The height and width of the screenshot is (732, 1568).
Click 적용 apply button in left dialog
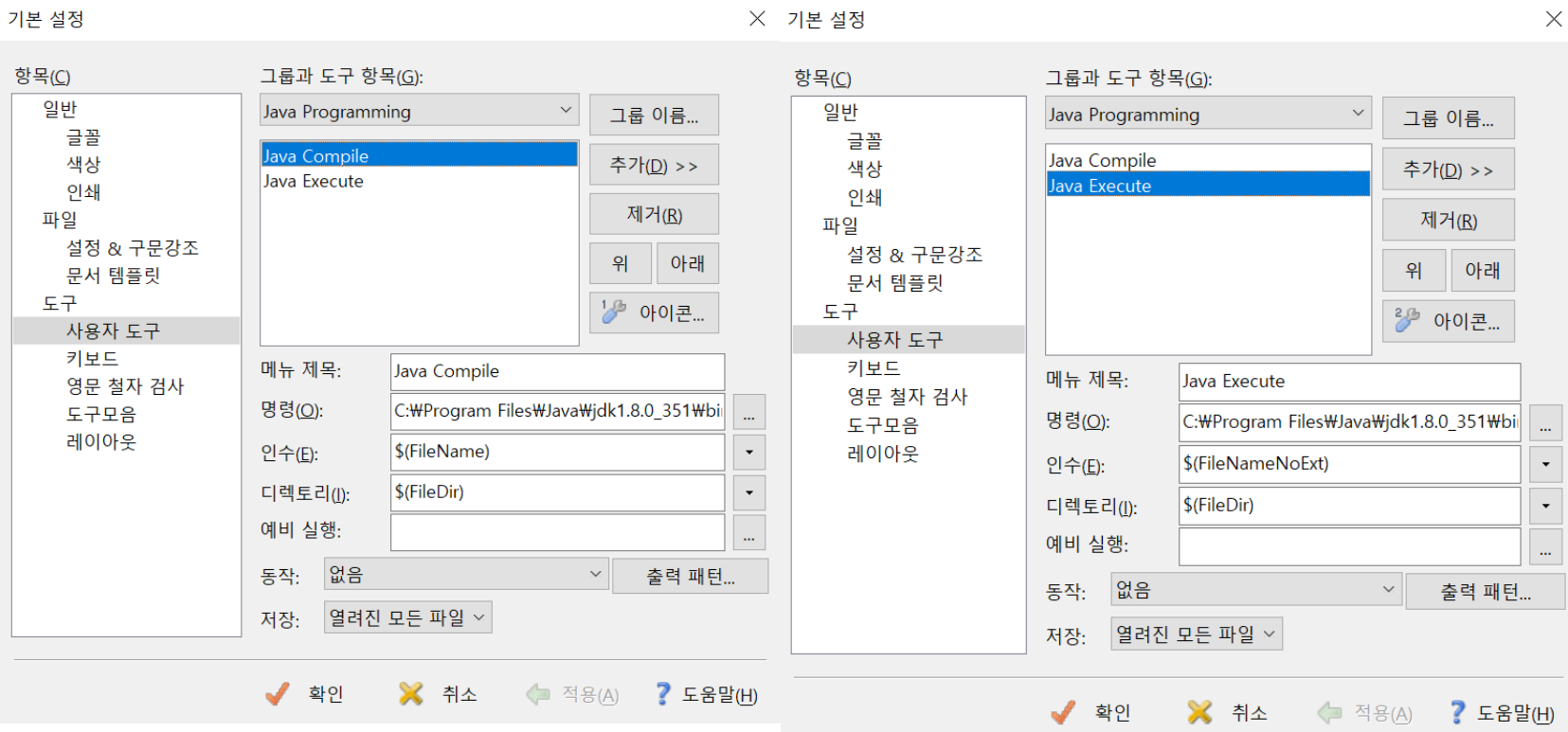[572, 695]
